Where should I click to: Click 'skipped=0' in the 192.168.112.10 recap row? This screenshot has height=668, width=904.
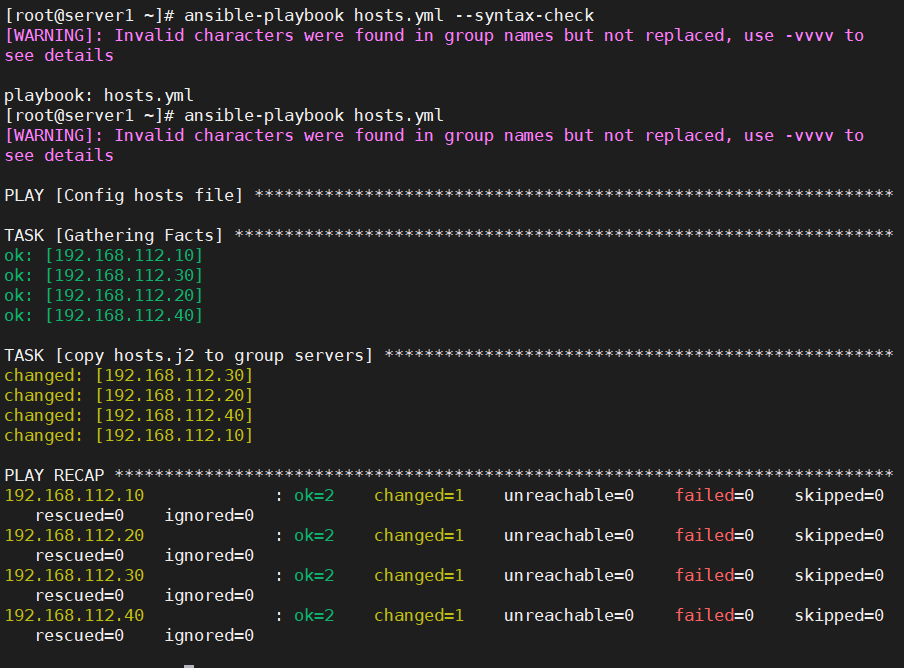coord(839,496)
